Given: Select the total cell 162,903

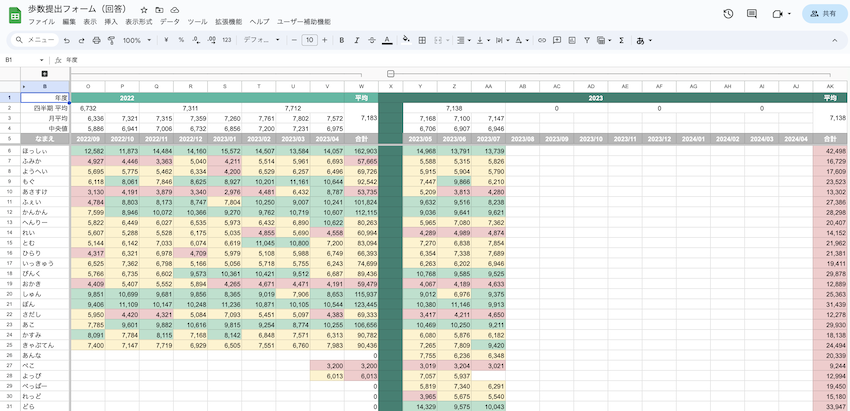Looking at the screenshot, I should (361, 151).
